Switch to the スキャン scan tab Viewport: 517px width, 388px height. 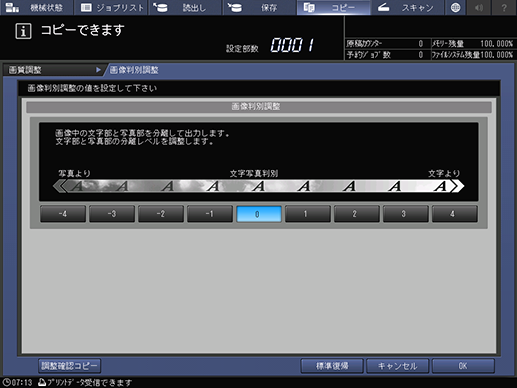tap(407, 7)
